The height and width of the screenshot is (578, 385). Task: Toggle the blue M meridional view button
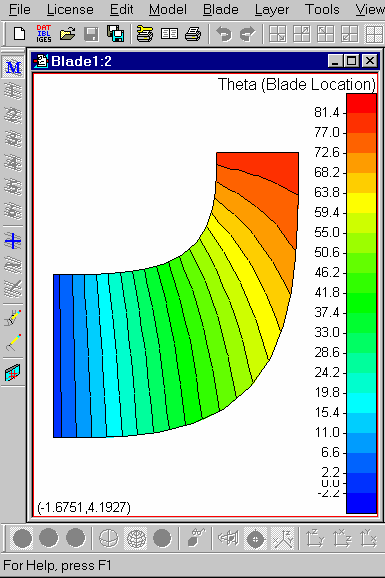[x=13, y=67]
